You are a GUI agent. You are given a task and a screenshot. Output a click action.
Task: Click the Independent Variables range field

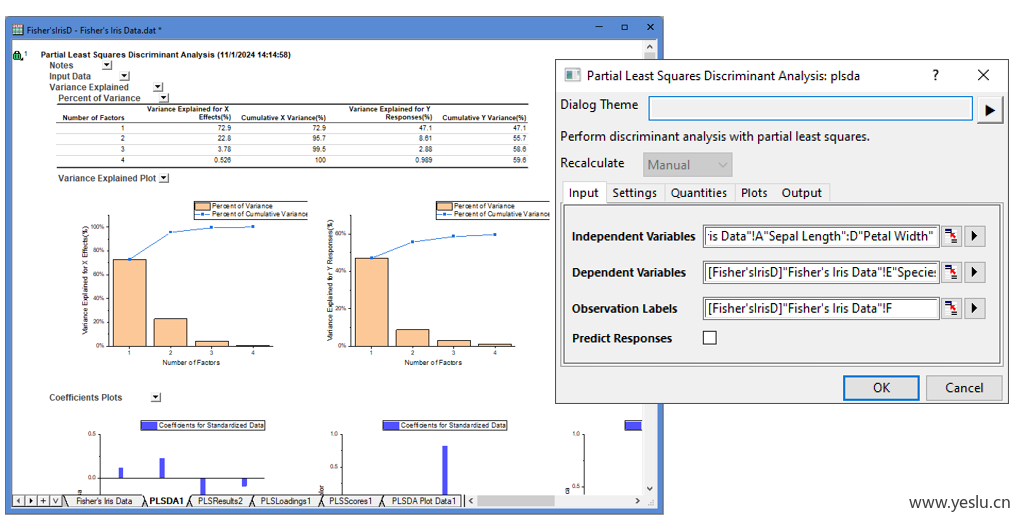coord(821,236)
